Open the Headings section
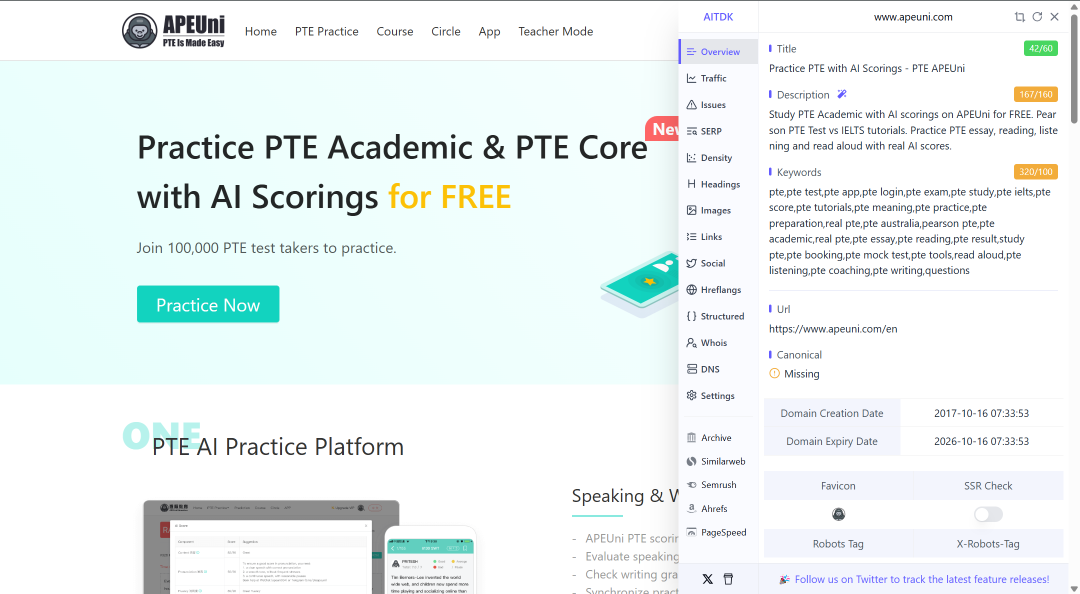The height and width of the screenshot is (594, 1080). (x=718, y=184)
